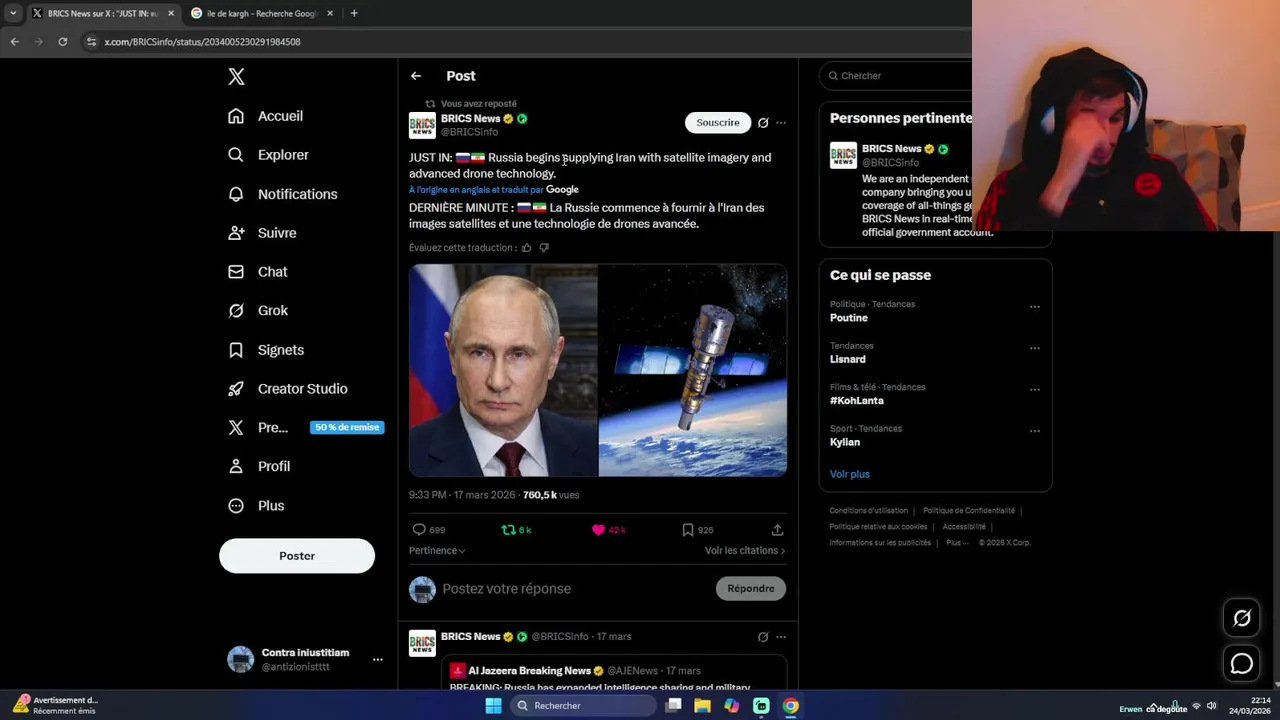This screenshot has height=720, width=1280.
Task: Go to Accueil in the sidebar
Action: click(x=265, y=116)
